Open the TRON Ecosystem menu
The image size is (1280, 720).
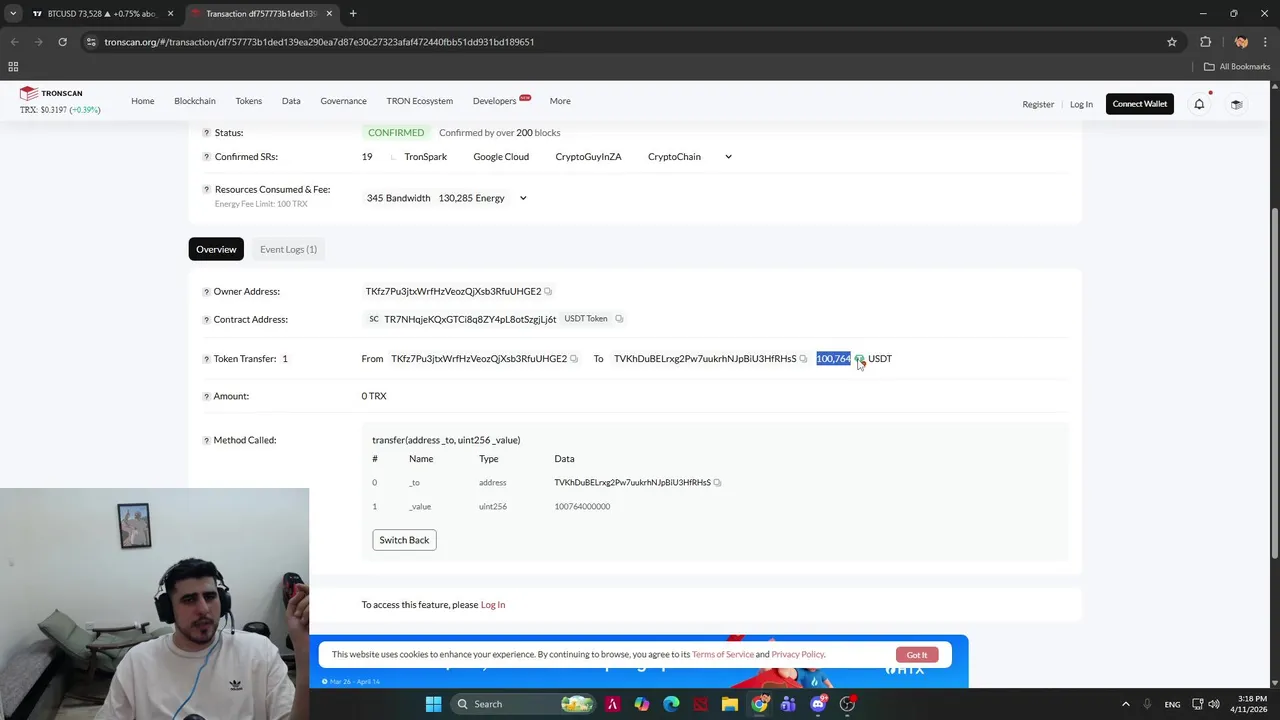pyautogui.click(x=420, y=101)
